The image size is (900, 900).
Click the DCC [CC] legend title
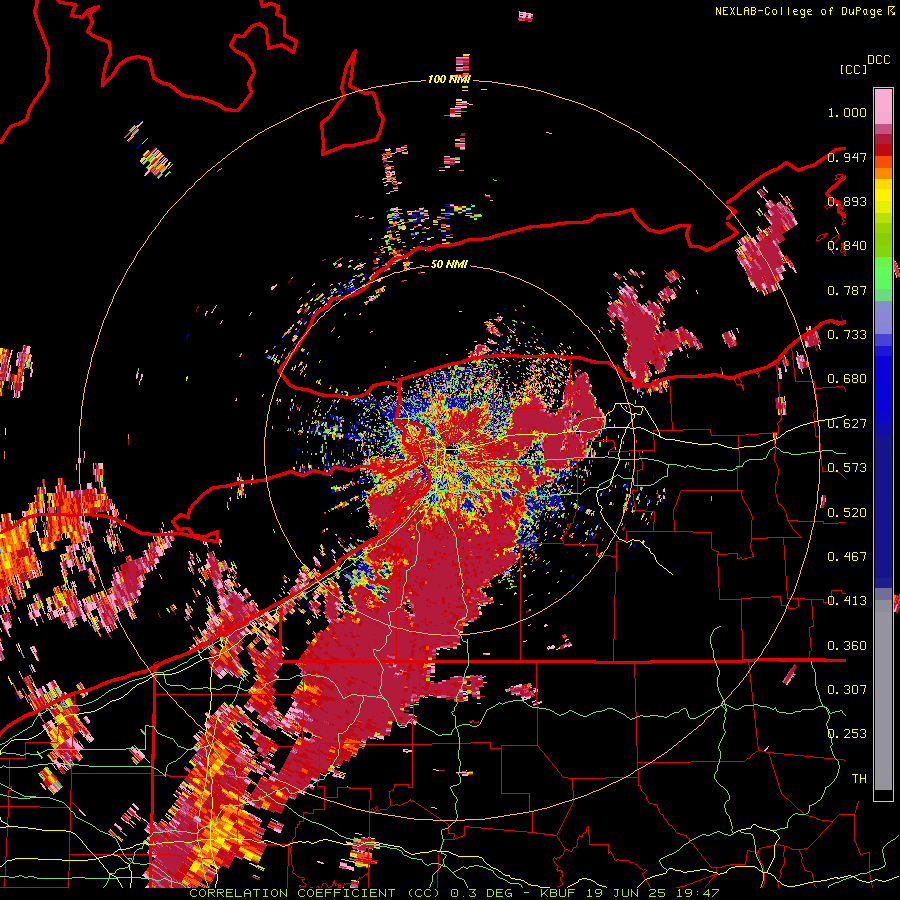864,64
